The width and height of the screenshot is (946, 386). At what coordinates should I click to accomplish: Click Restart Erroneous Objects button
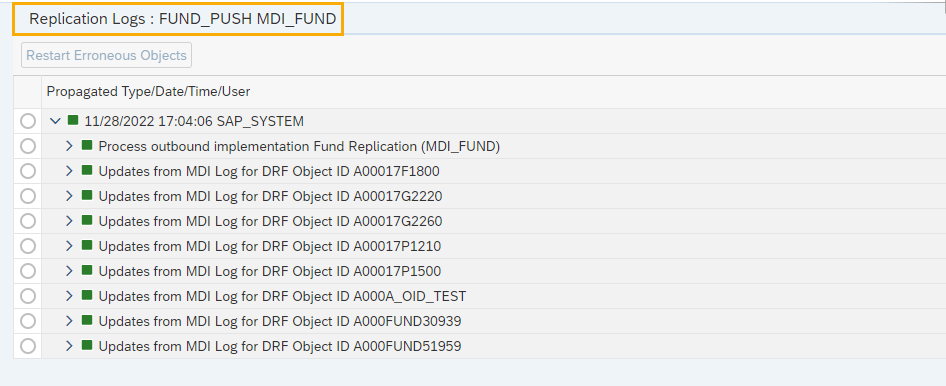click(106, 55)
